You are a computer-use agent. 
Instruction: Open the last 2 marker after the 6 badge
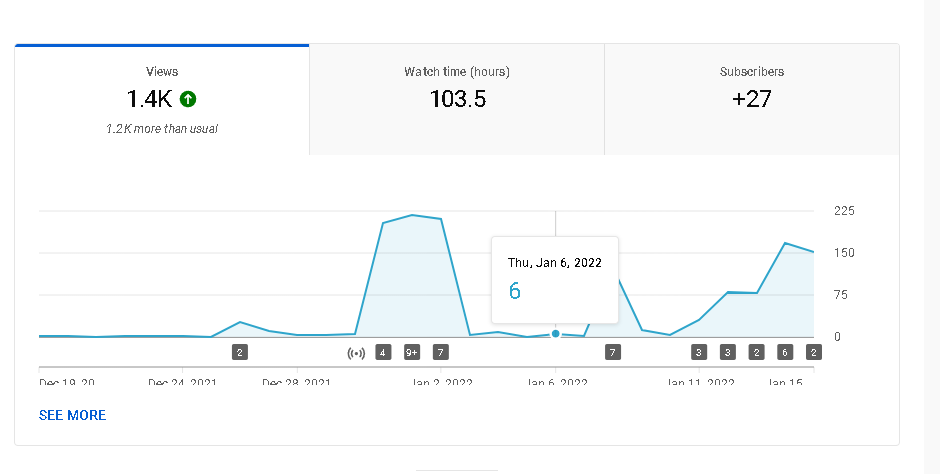tap(814, 352)
